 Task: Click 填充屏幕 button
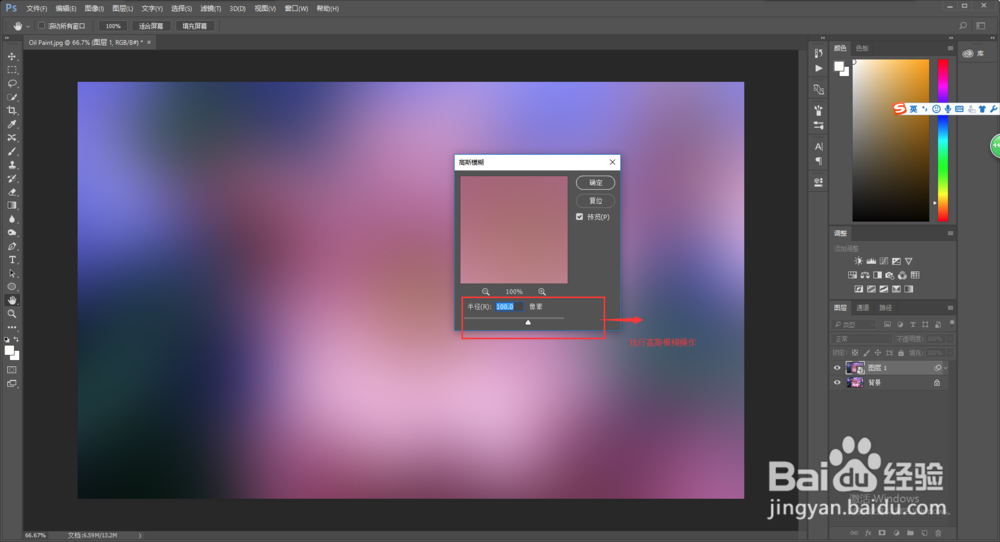(195, 26)
